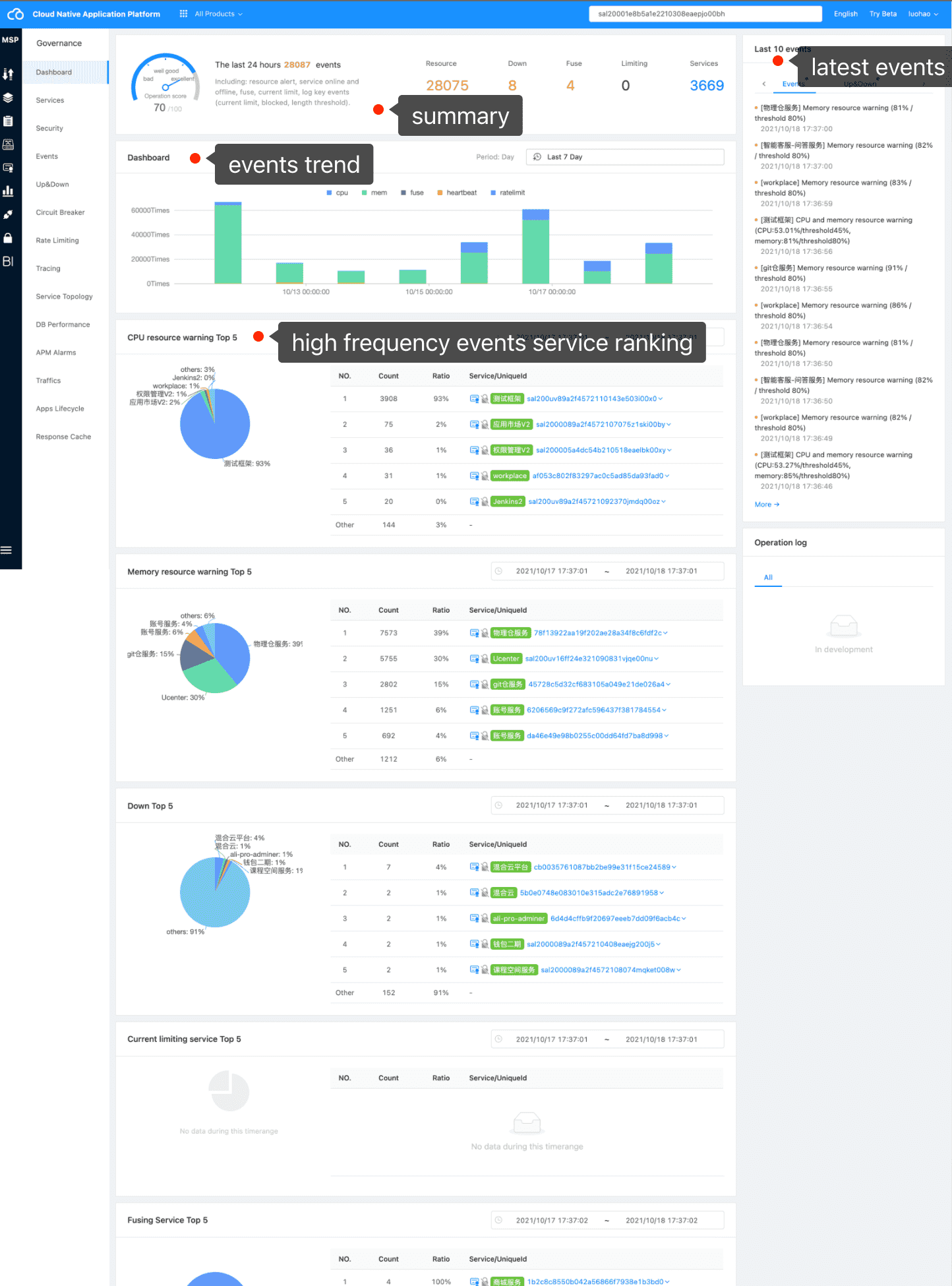Open the product grid icon beside All Products

tap(183, 14)
